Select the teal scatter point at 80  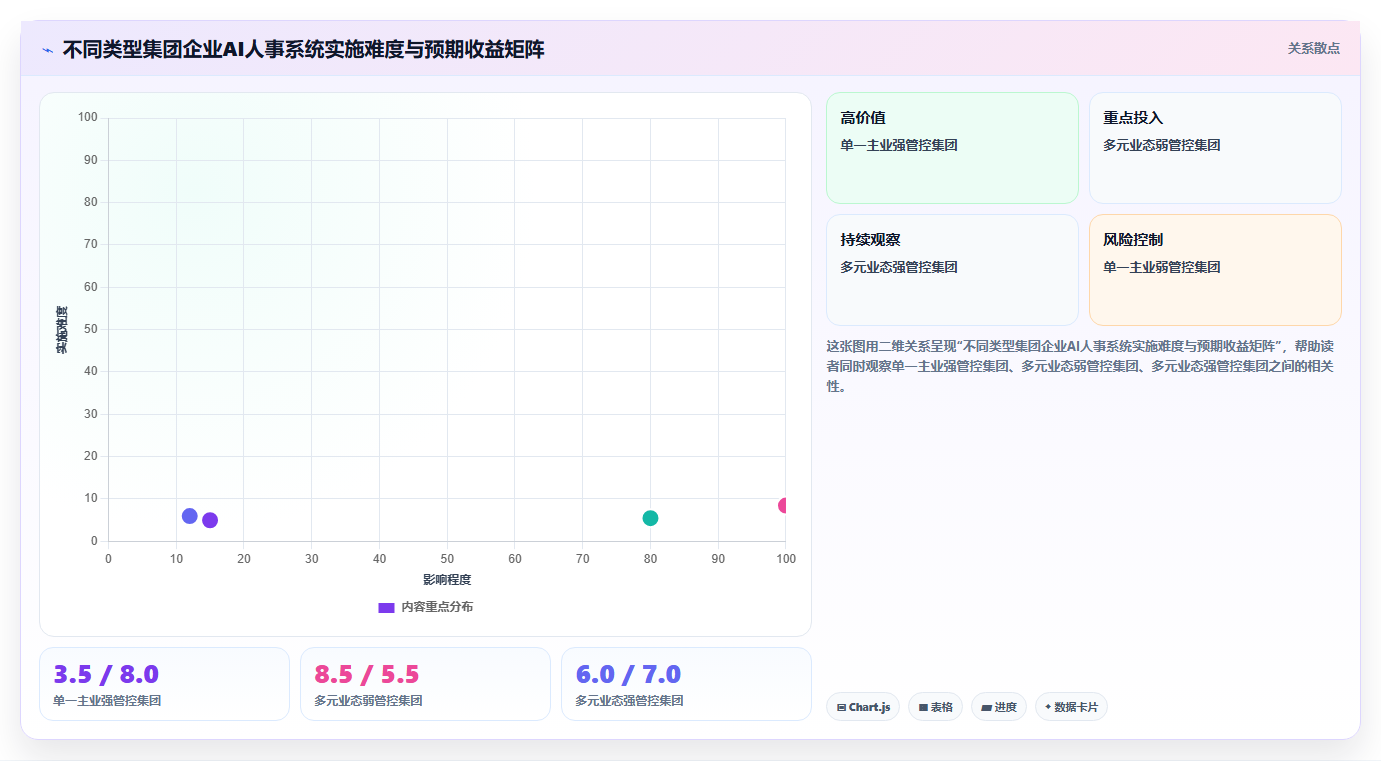pyautogui.click(x=650, y=518)
